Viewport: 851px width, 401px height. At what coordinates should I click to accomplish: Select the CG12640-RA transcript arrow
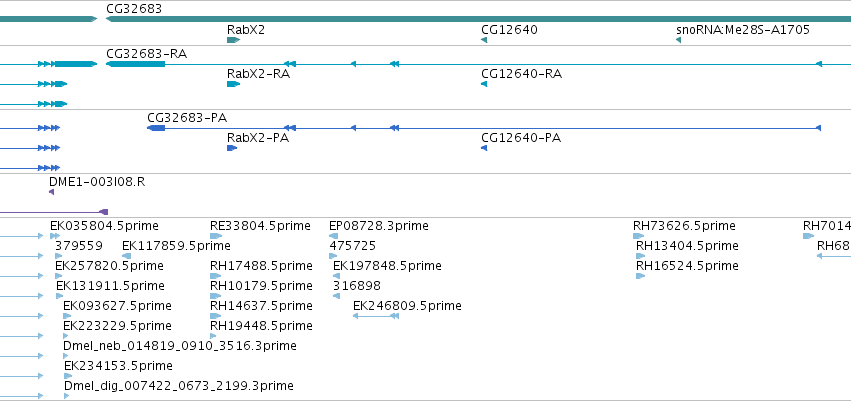point(484,84)
